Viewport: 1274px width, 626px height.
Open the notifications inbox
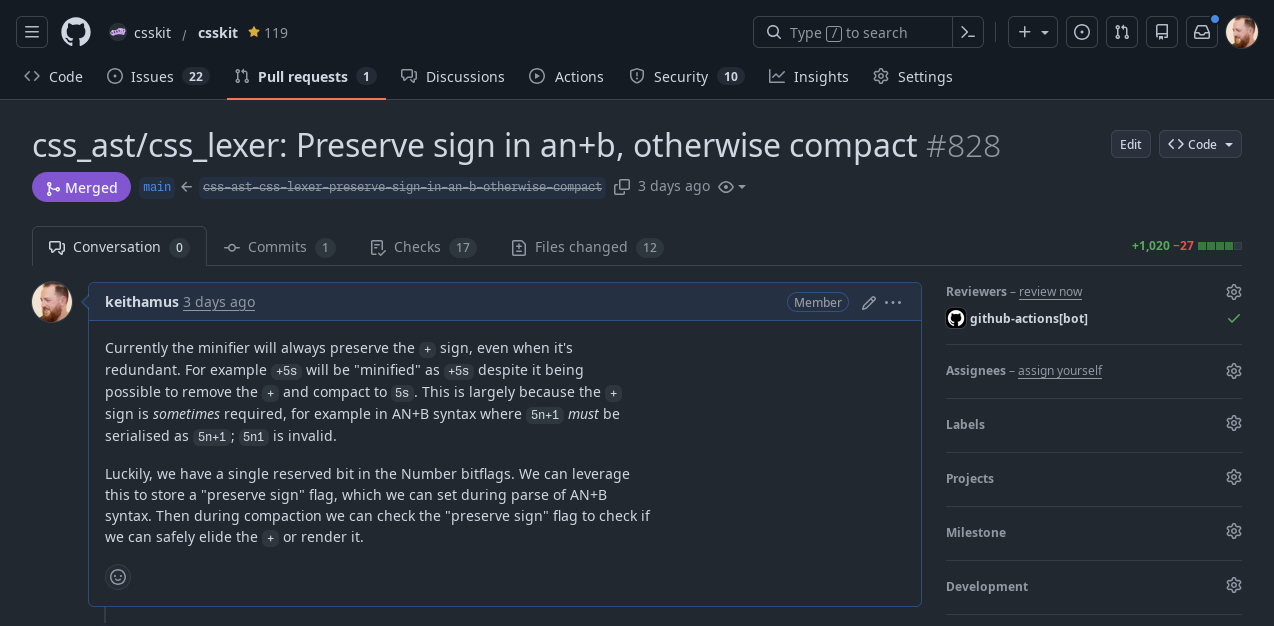[1202, 32]
